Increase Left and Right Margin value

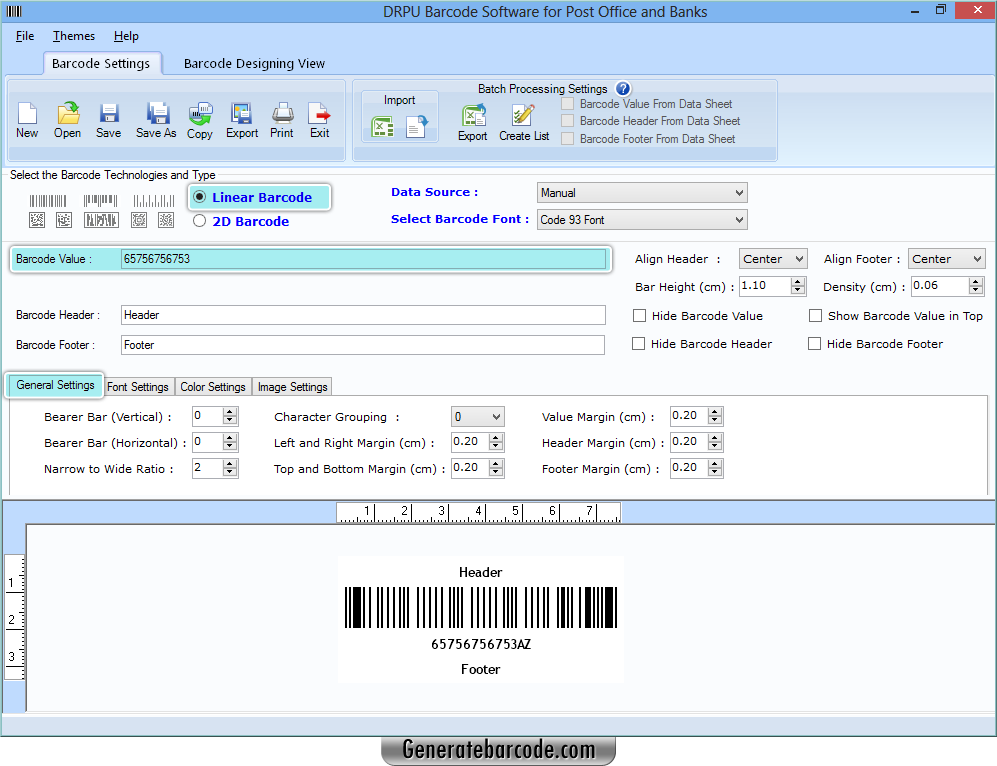click(x=497, y=438)
